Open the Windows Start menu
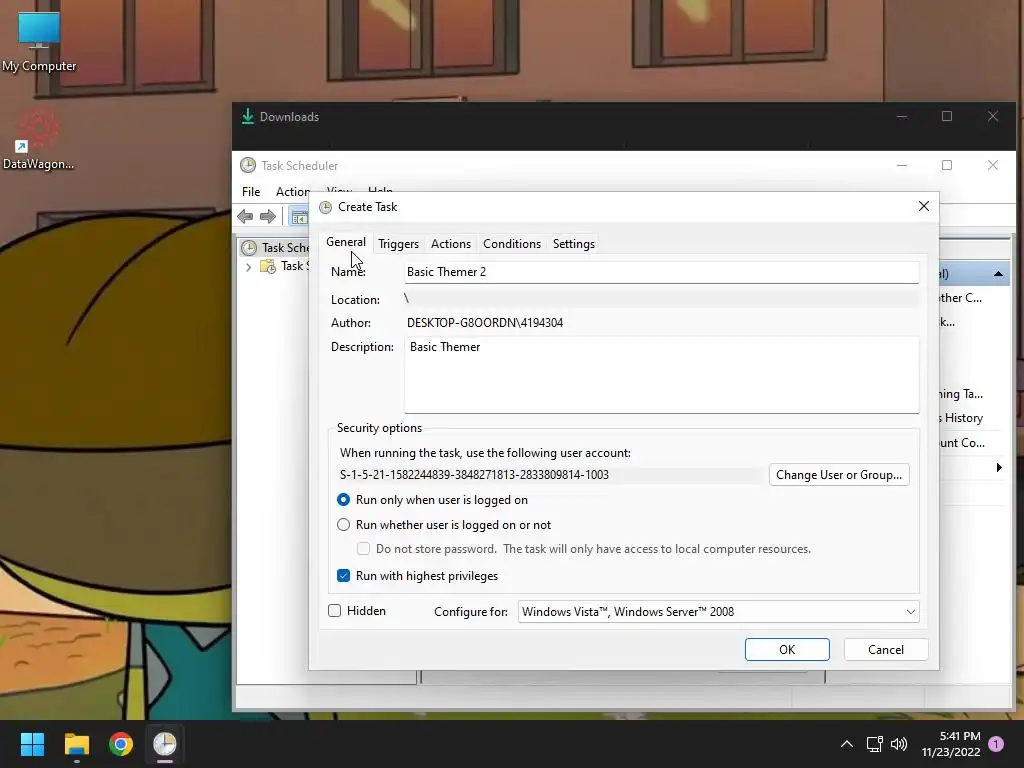 click(x=32, y=744)
